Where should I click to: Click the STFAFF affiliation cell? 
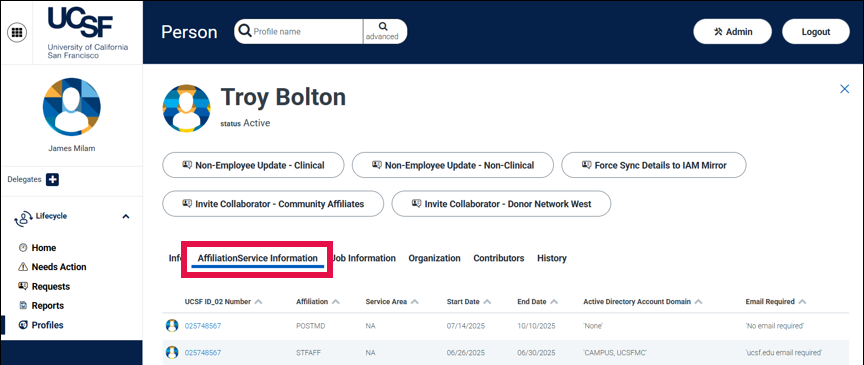coord(310,352)
